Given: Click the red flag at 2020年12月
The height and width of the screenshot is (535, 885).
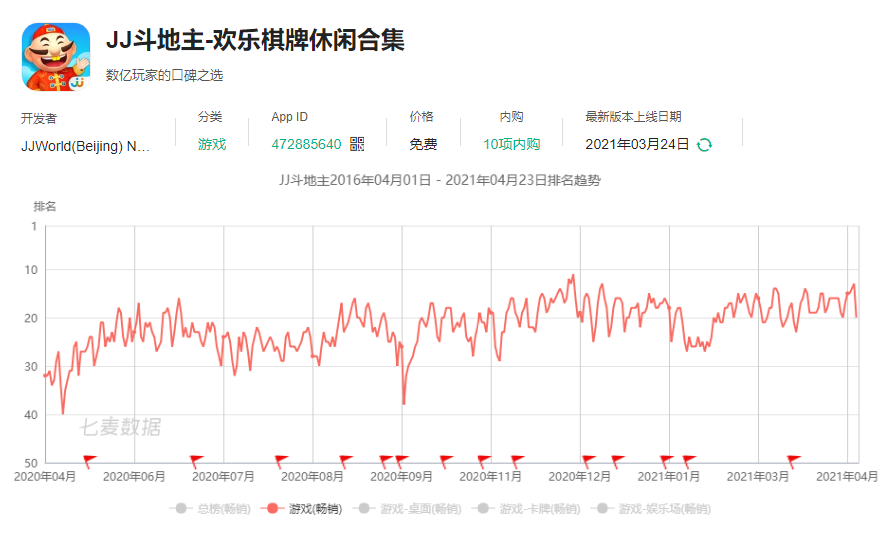Looking at the screenshot, I should pos(588,461).
